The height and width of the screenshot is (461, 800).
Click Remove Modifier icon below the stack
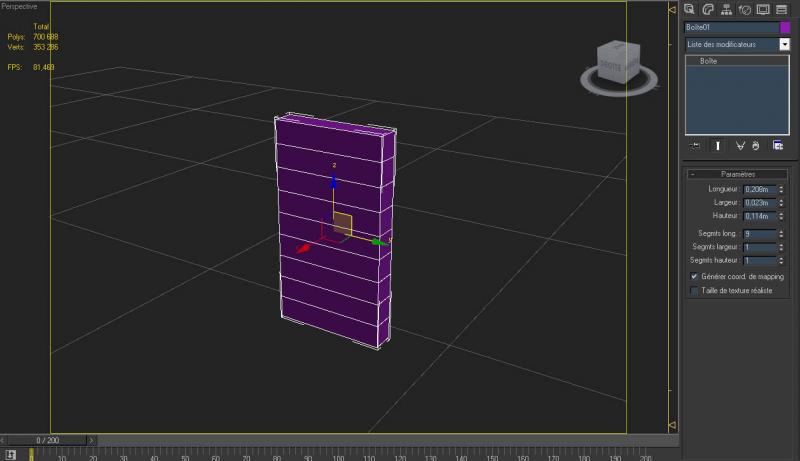point(756,145)
